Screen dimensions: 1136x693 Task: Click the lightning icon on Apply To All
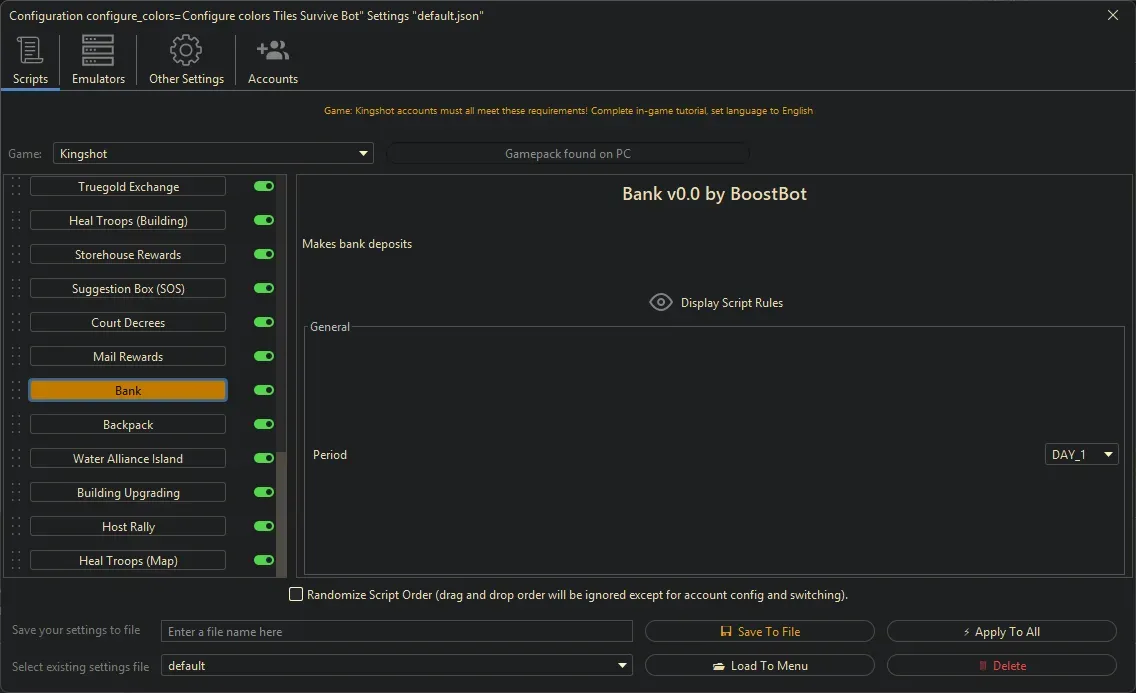(x=969, y=630)
